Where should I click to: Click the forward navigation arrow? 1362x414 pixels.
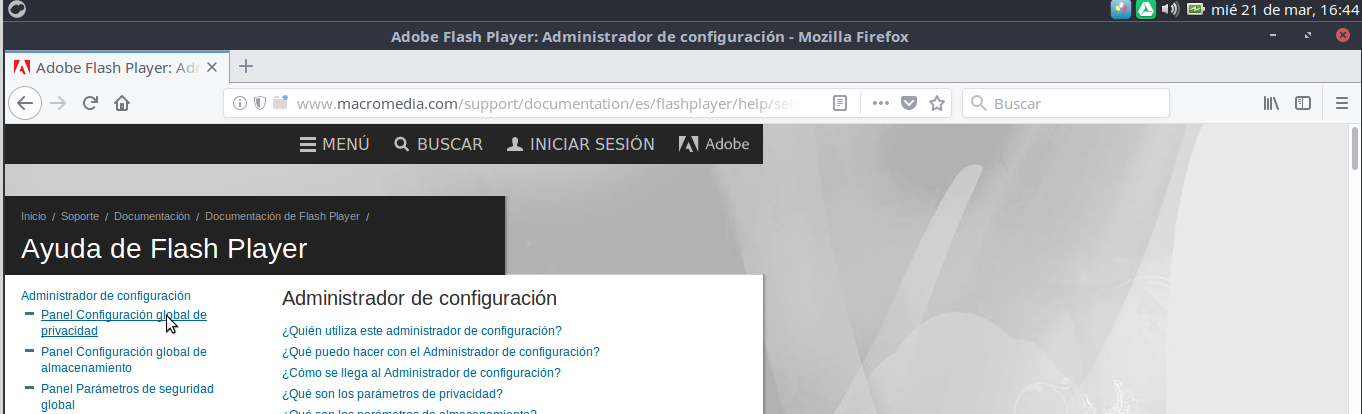click(58, 103)
